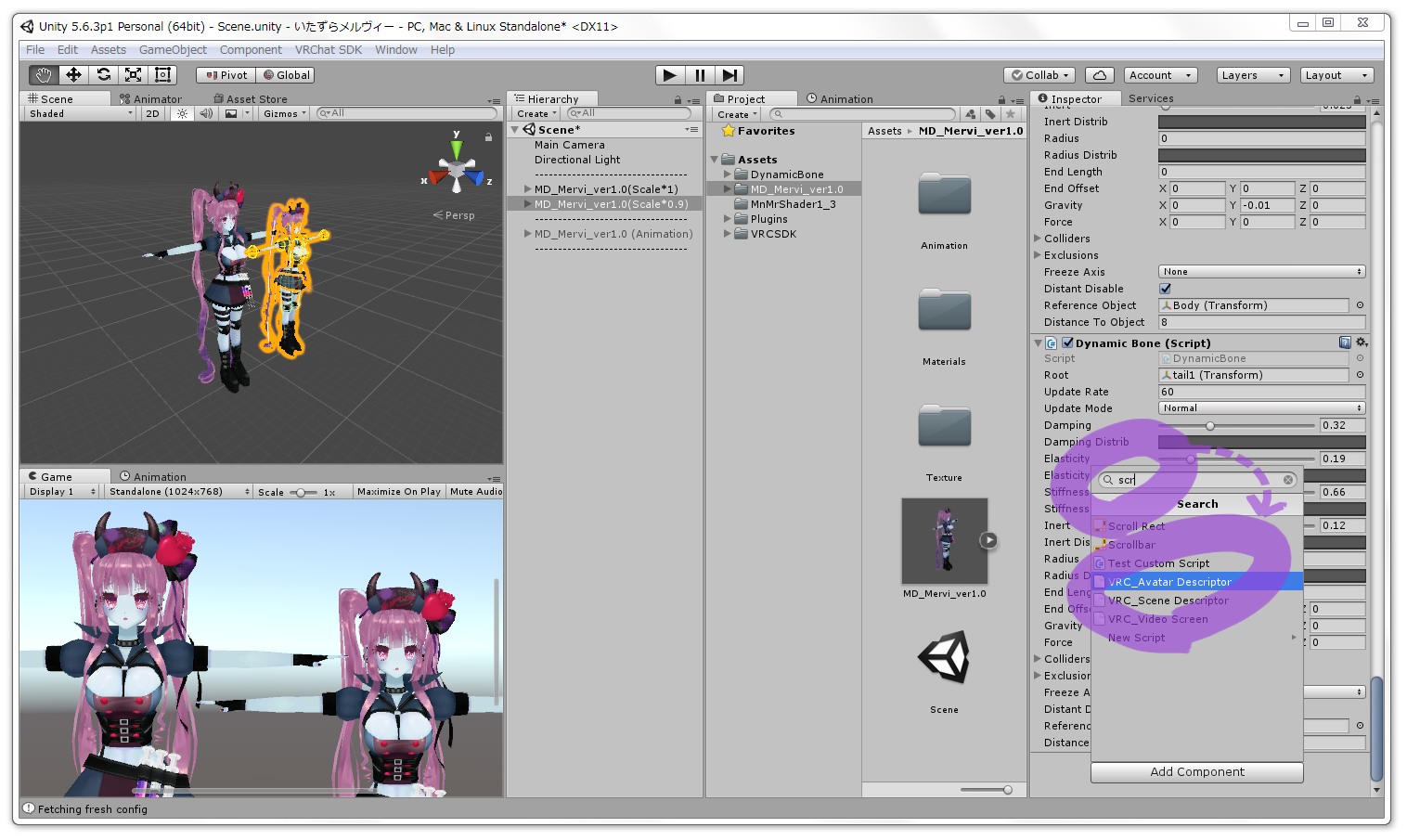Viewport: 1407px width, 840px height.
Task: Start Play mode
Action: pyautogui.click(x=670, y=75)
